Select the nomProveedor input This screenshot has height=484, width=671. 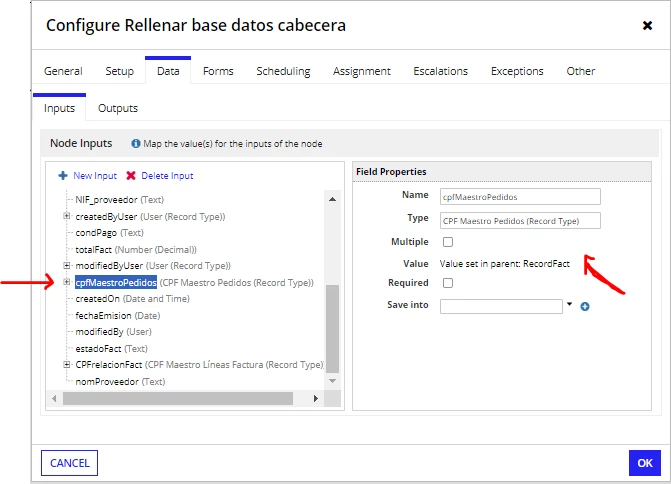(120, 382)
